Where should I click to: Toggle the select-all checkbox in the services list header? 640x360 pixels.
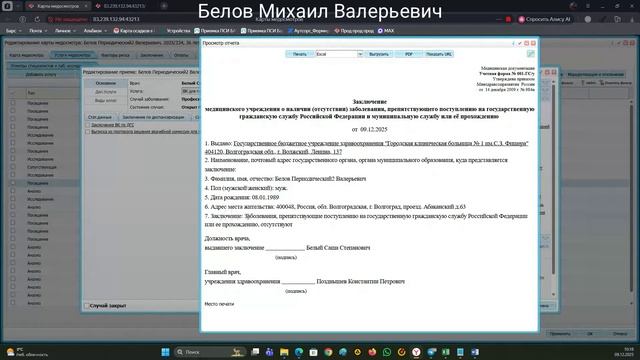tap(13, 93)
